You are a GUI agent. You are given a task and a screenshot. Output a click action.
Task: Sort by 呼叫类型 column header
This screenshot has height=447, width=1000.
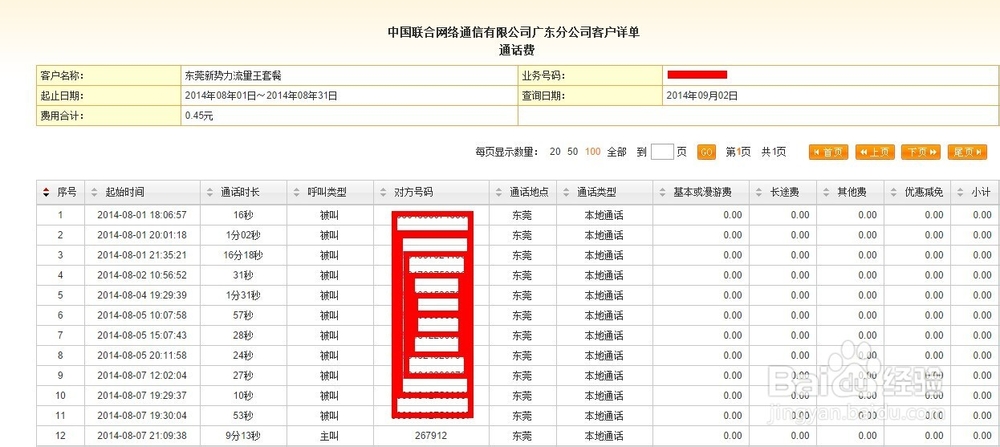pyautogui.click(x=330, y=192)
